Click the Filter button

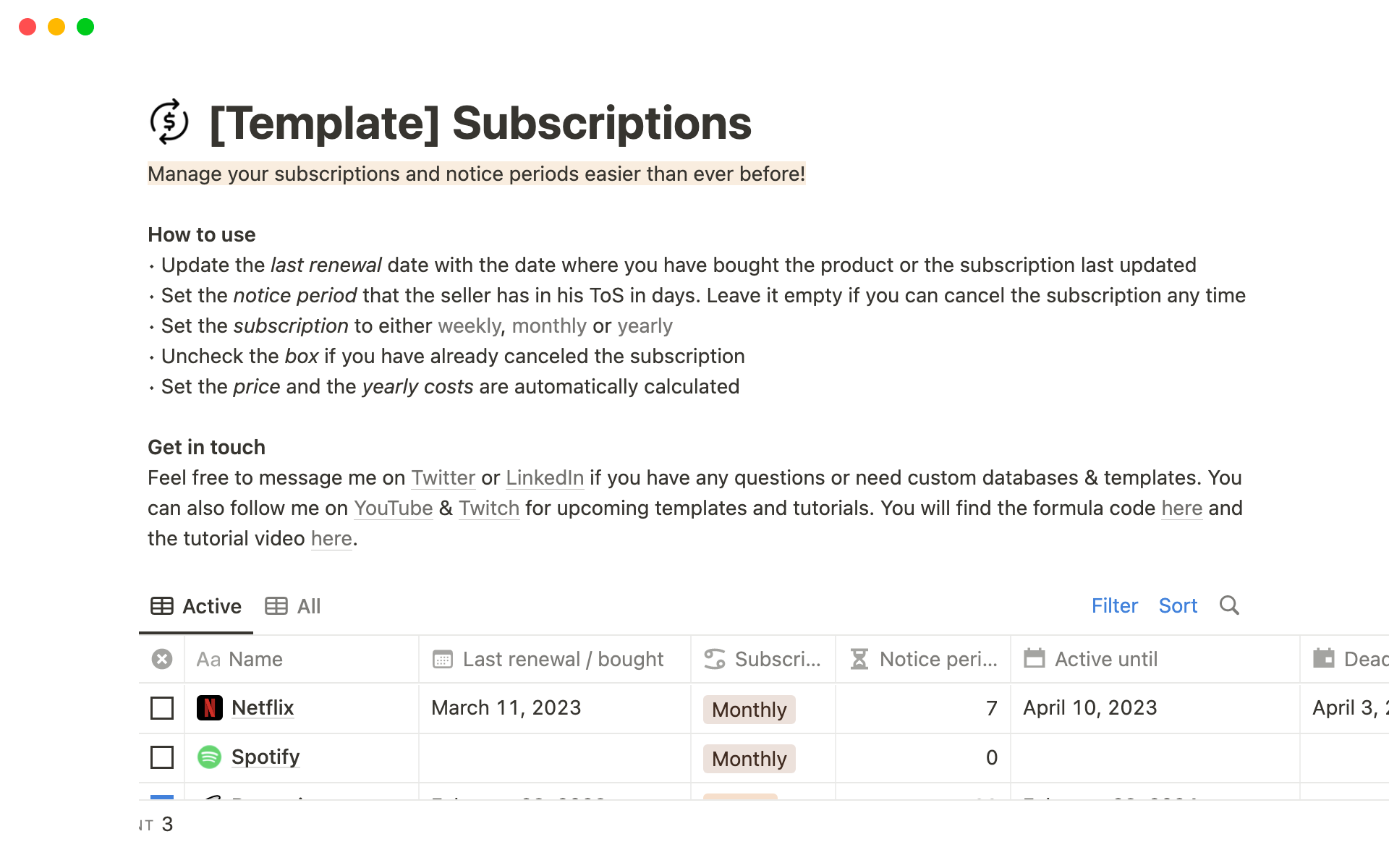1114,606
